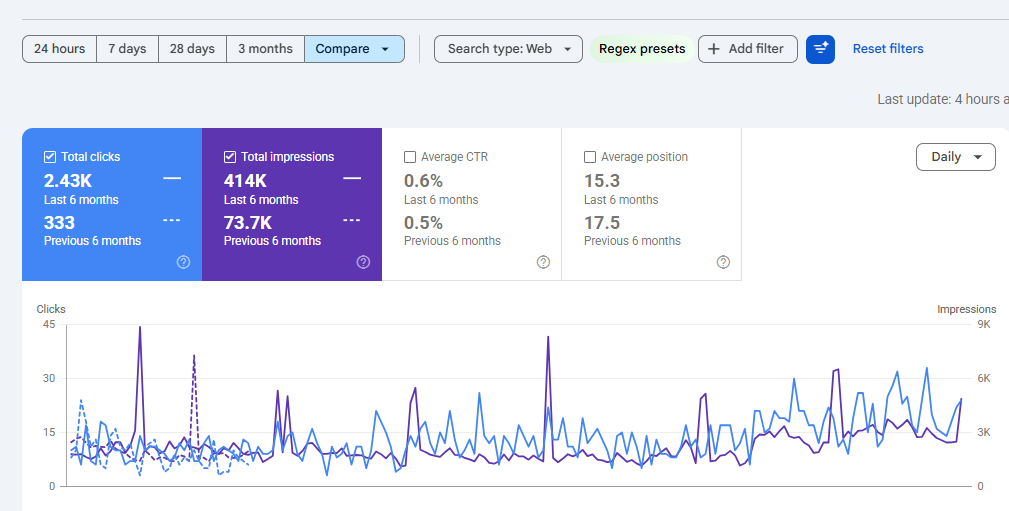This screenshot has height=511, width=1009.
Task: Click the 17.5 previous position value
Action: coord(602,223)
